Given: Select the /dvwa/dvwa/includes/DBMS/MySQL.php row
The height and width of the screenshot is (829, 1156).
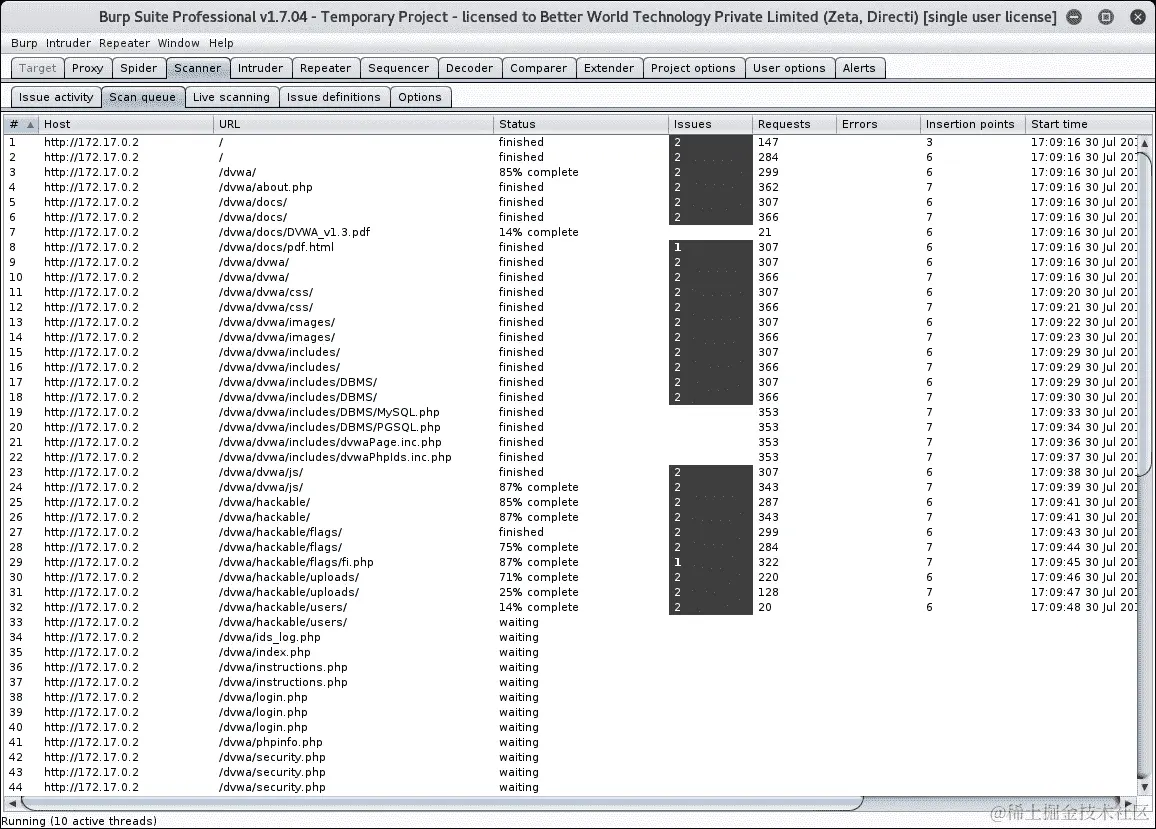Looking at the screenshot, I should [571, 412].
